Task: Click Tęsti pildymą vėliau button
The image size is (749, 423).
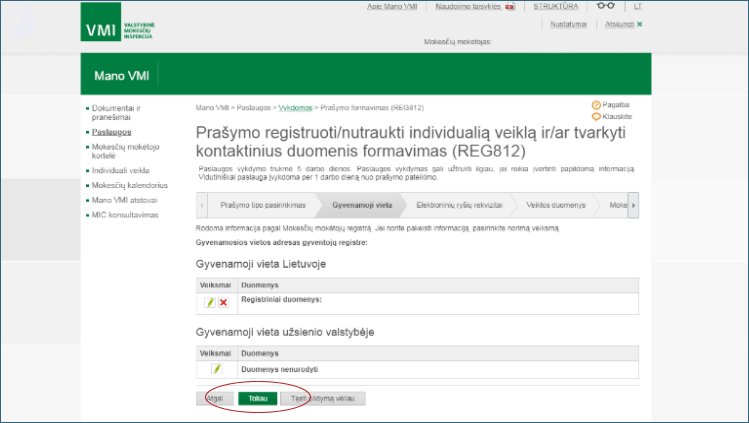Action: coord(323,399)
